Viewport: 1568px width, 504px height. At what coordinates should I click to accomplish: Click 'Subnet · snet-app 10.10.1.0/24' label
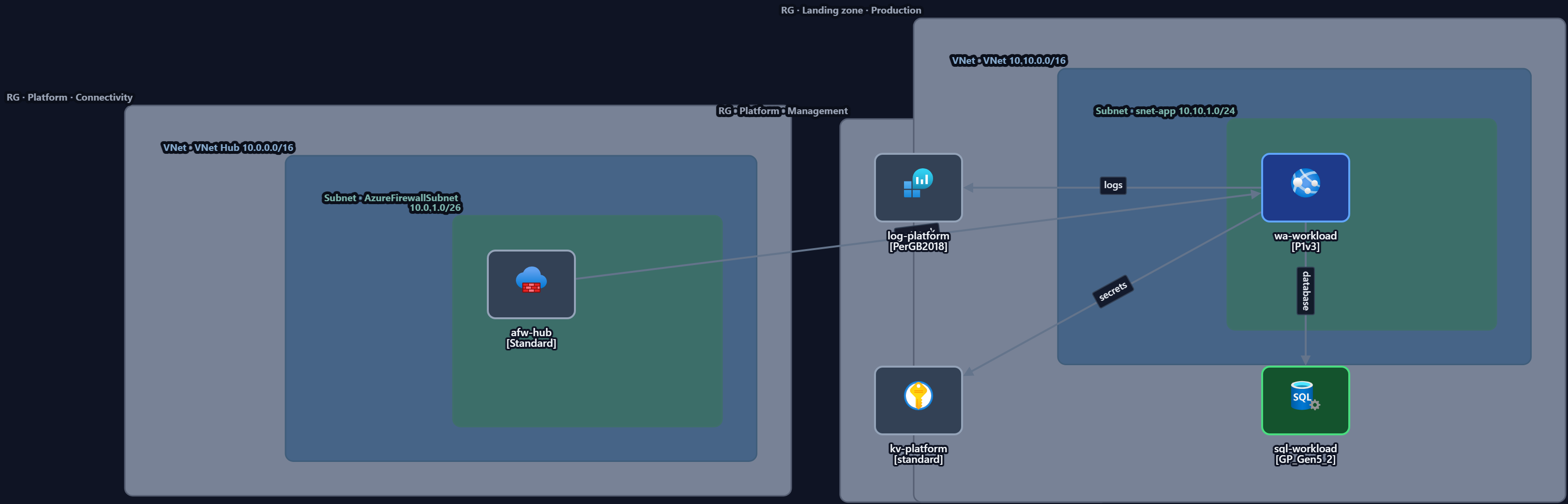tap(1165, 111)
